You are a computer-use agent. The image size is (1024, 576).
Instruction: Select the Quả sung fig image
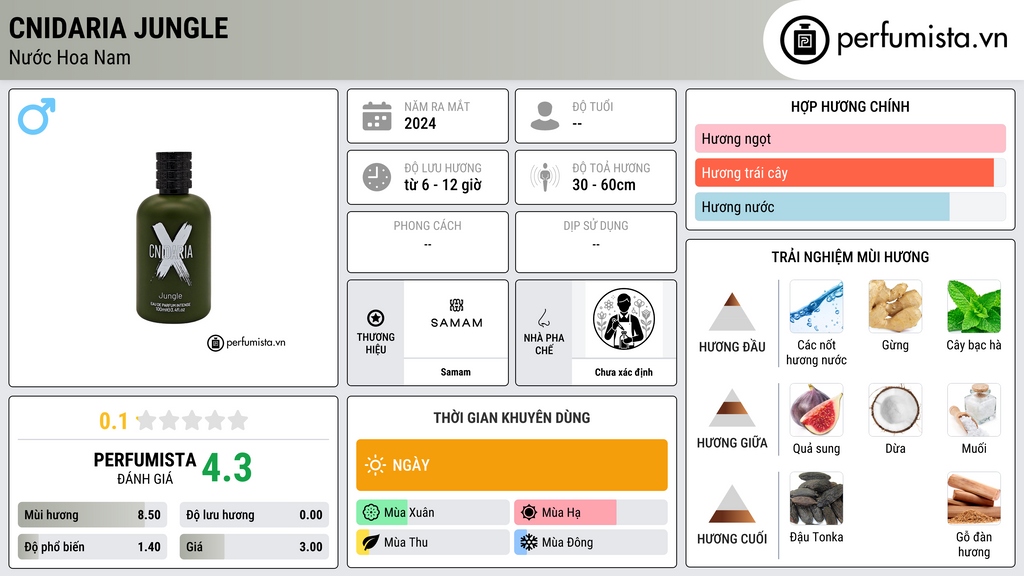click(x=816, y=409)
